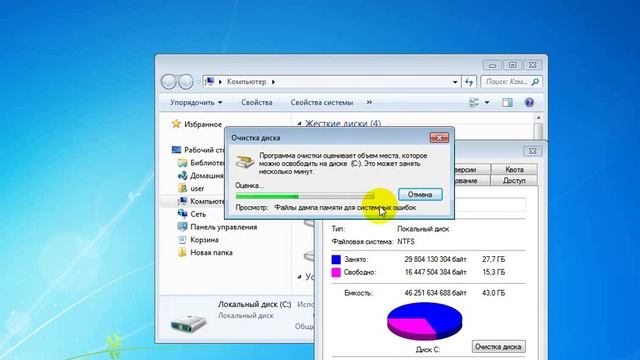Click the disk usage pie chart
Screen dimensions: 640x360
[424, 321]
